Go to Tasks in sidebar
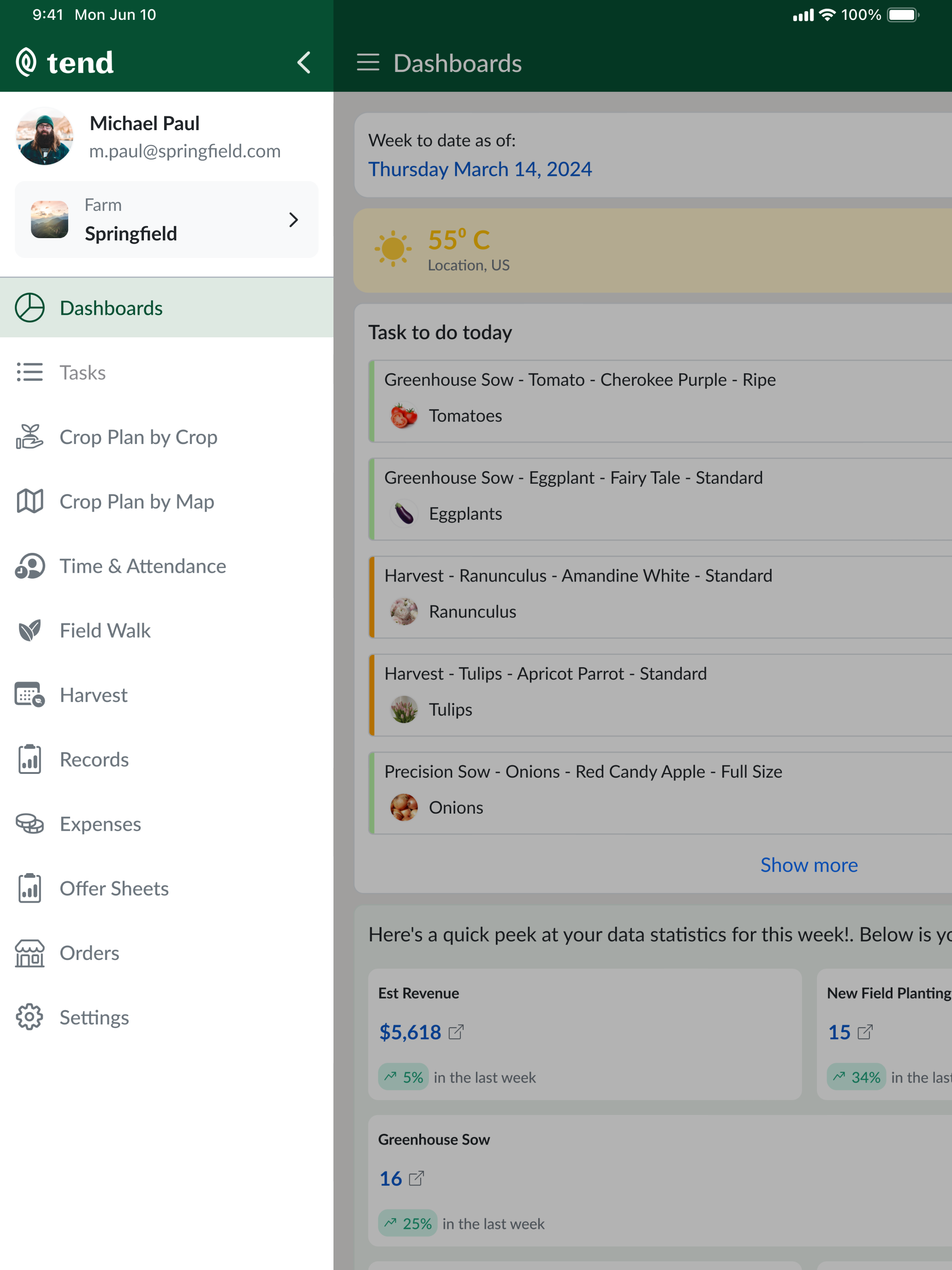 [x=167, y=372]
